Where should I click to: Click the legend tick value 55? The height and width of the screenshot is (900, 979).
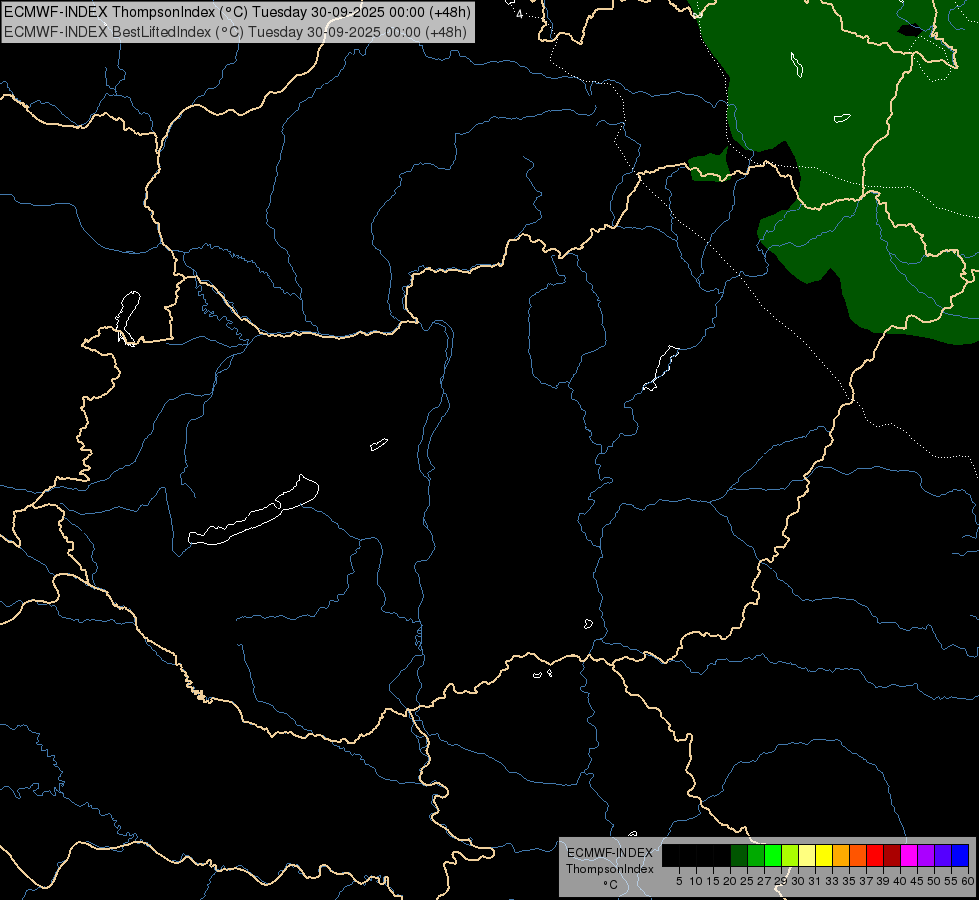click(952, 881)
